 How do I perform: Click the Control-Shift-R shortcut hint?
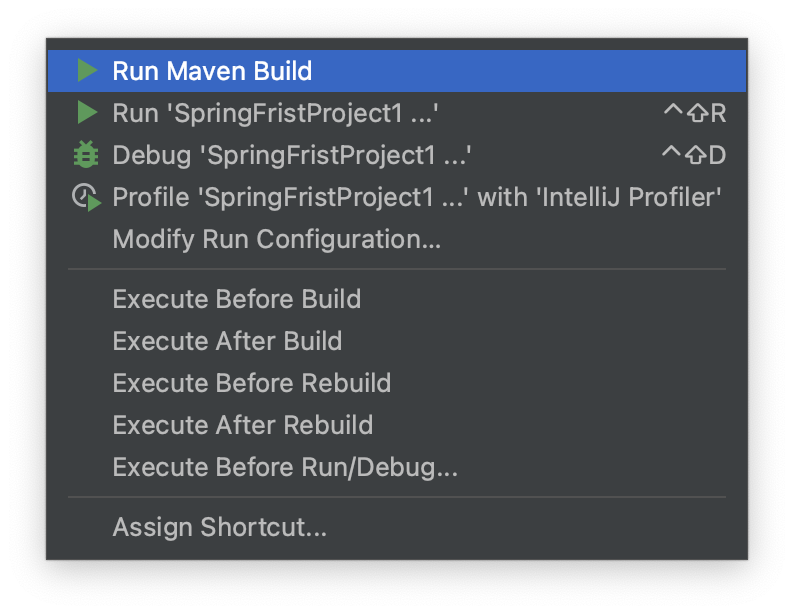[x=695, y=112]
